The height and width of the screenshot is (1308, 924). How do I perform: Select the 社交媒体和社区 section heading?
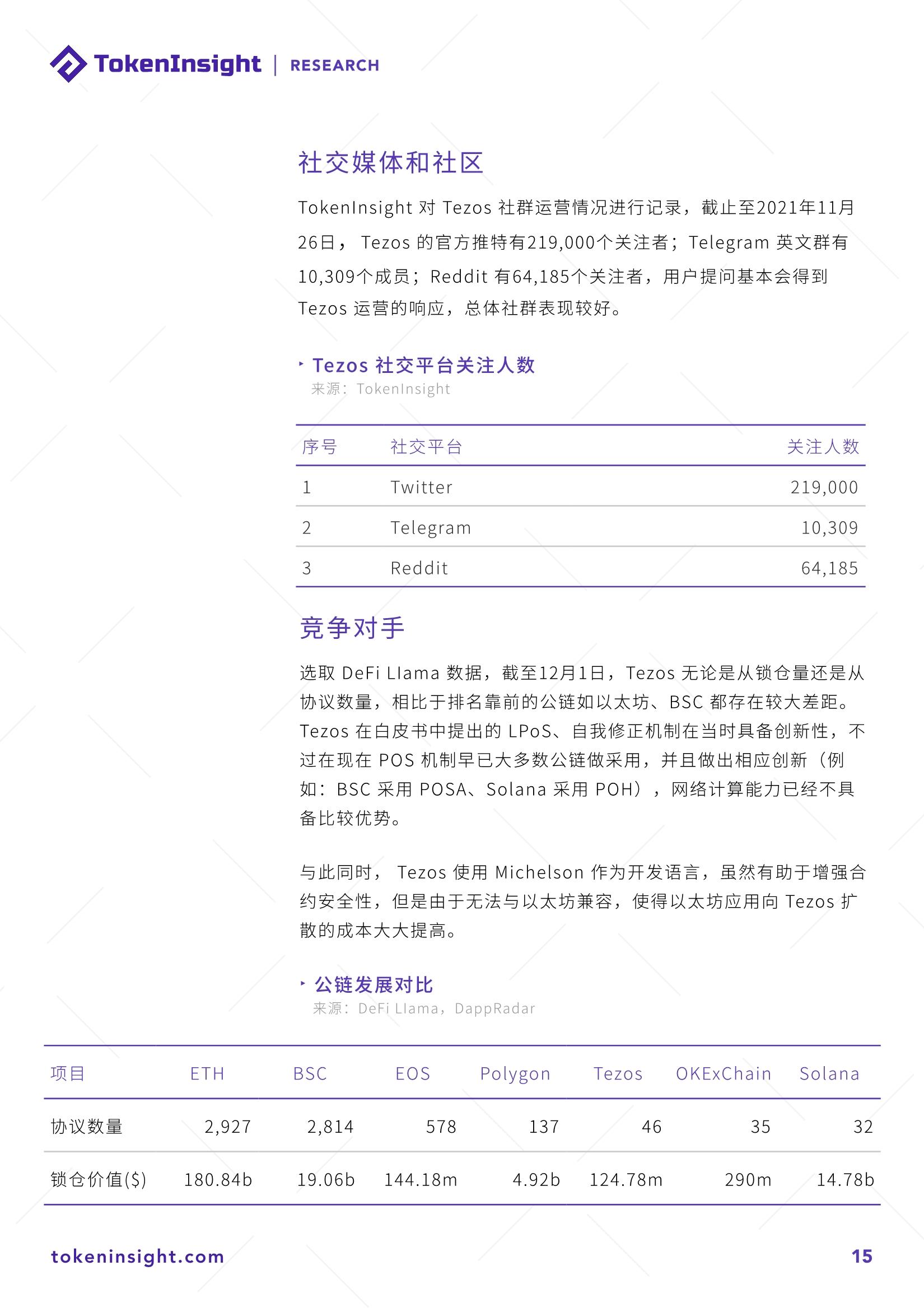(x=391, y=163)
